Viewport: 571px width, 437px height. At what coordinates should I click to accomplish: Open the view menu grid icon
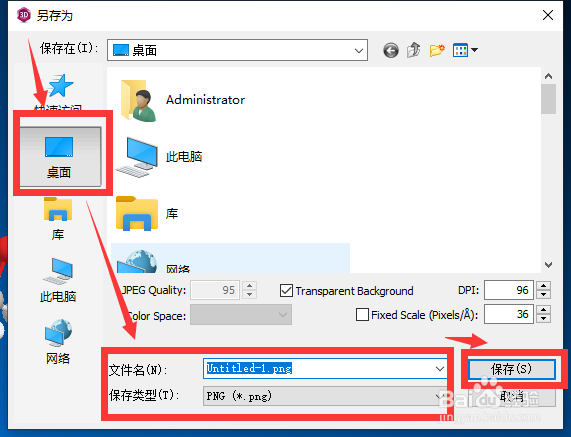click(x=465, y=50)
